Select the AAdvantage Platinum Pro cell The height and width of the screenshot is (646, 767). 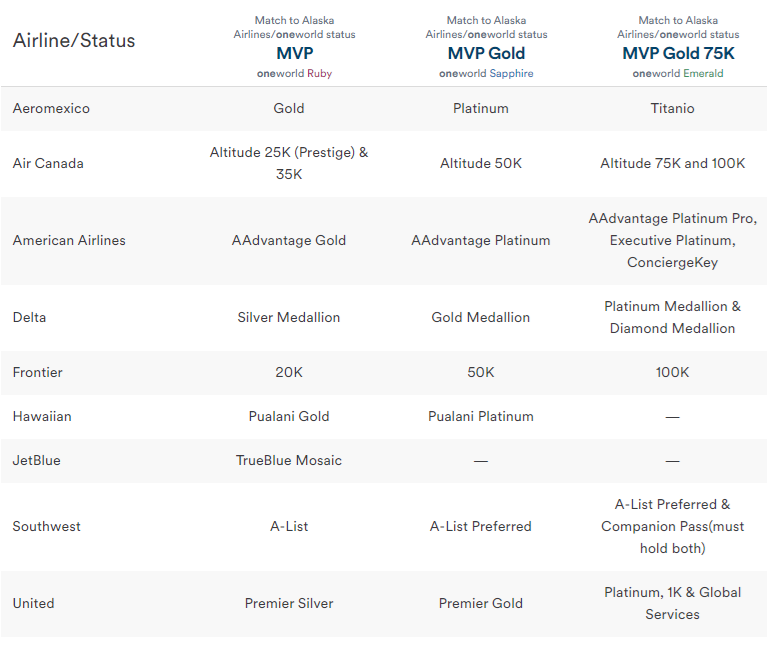[672, 240]
